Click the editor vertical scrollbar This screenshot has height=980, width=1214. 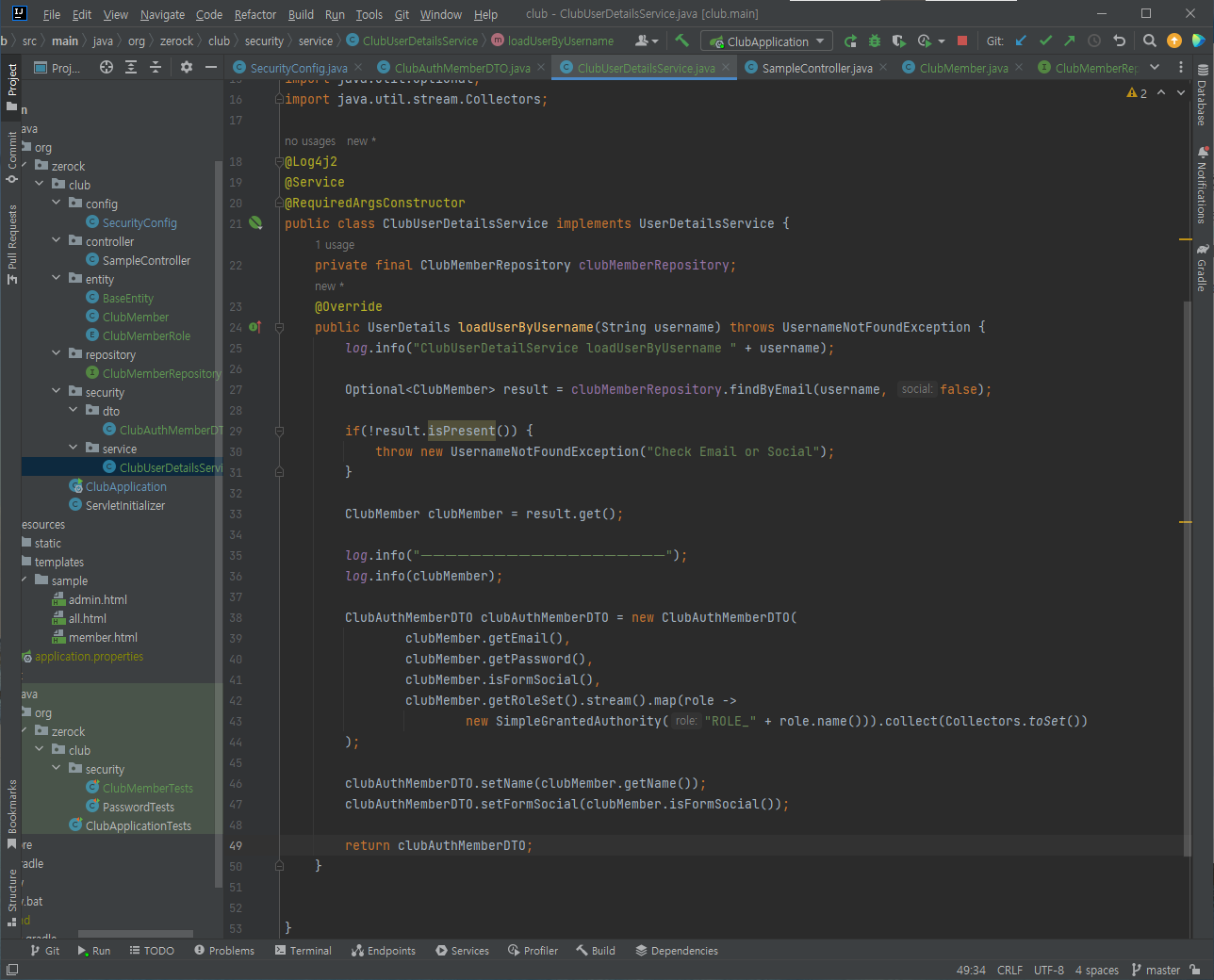[1186, 565]
